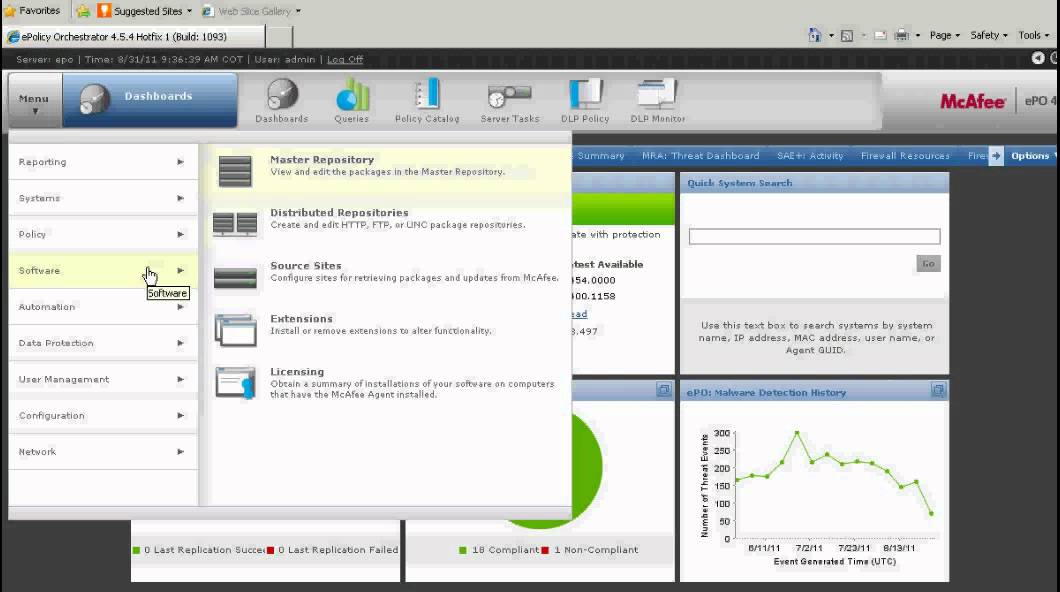The width and height of the screenshot is (1060, 592).
Task: Open the Page dropdown menu
Action: (944, 35)
